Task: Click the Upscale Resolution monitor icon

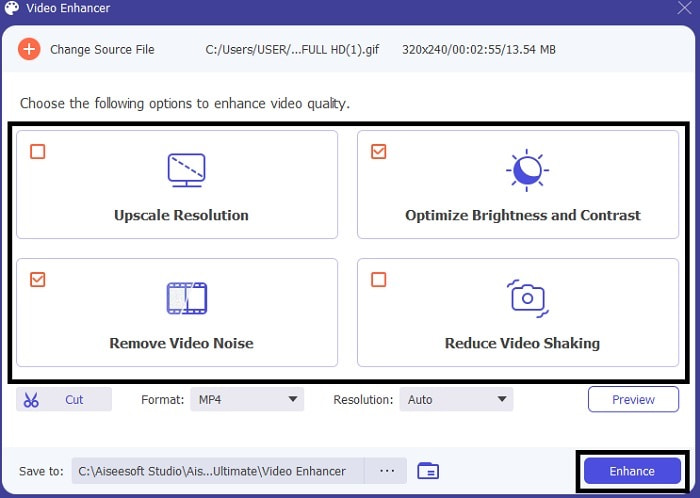Action: pyautogui.click(x=186, y=171)
